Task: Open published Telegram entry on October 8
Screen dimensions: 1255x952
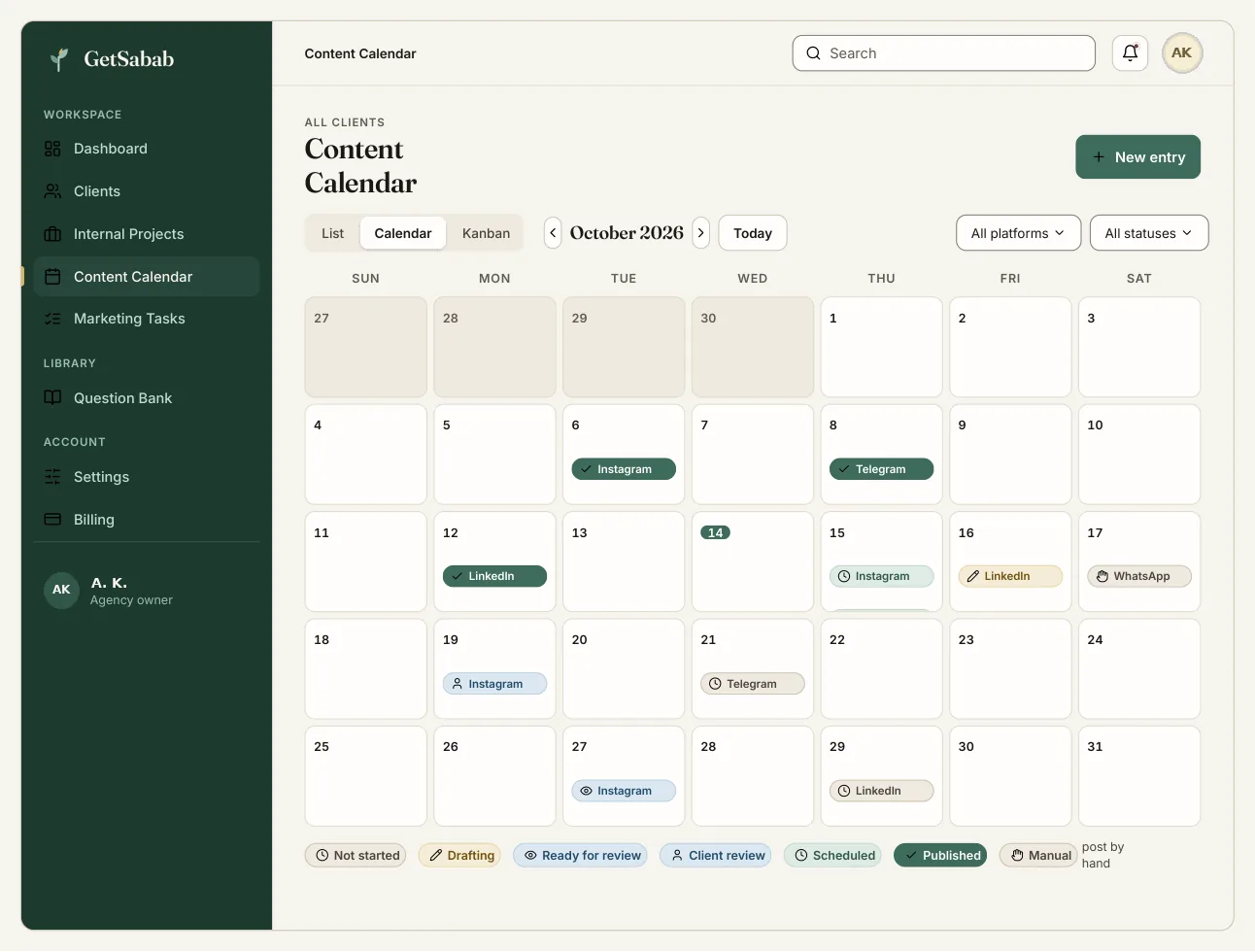Action: (881, 469)
